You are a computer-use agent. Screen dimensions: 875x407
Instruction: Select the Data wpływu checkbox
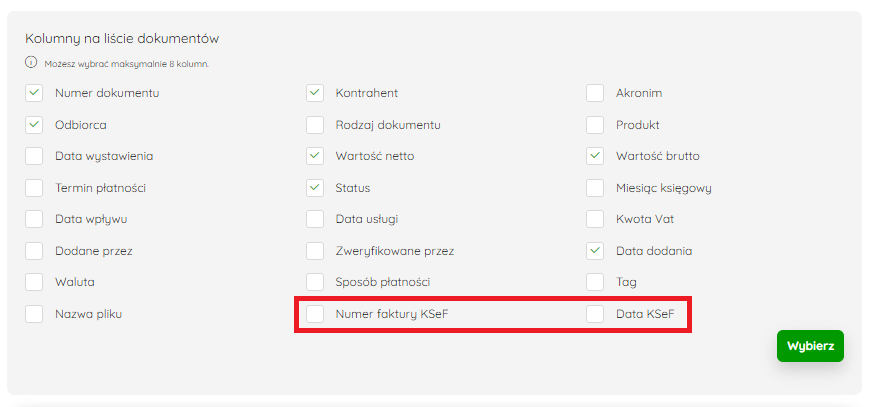[x=34, y=219]
